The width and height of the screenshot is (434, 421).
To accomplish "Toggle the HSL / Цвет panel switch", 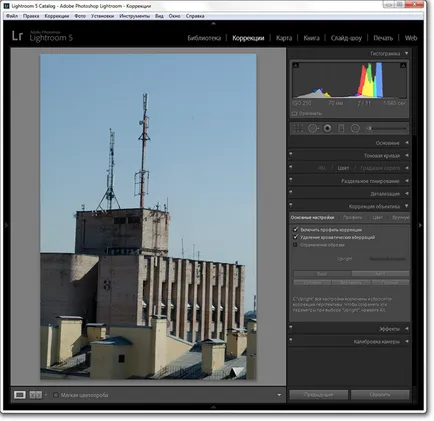I will pos(291,167).
